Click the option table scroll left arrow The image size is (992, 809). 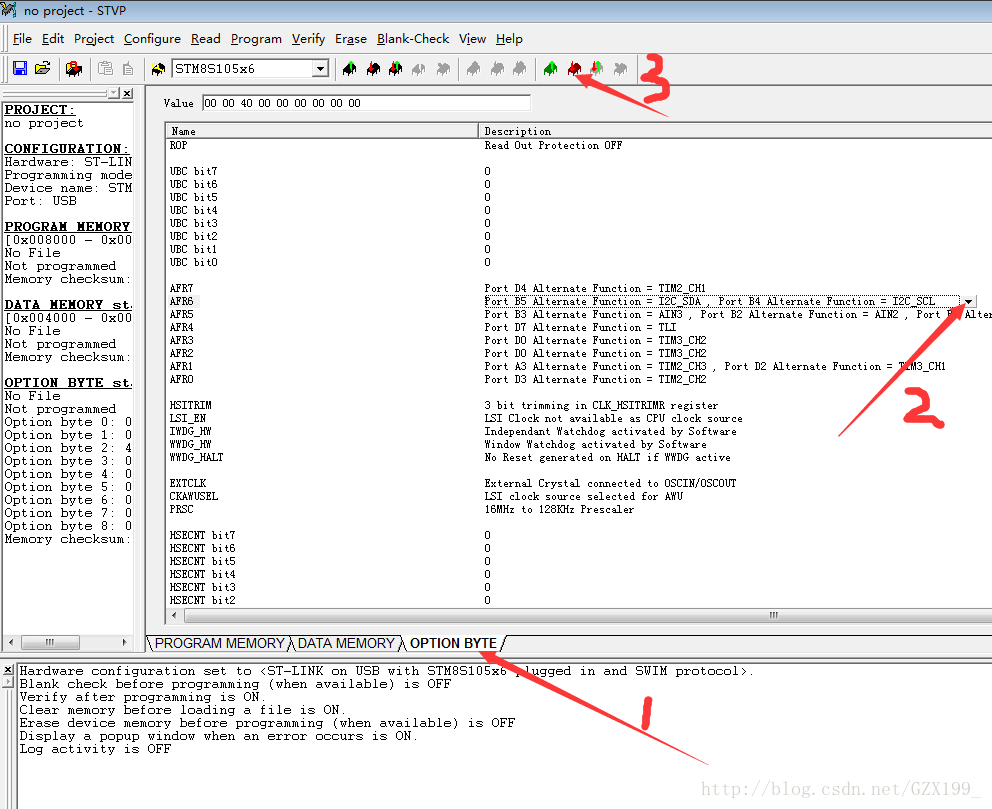[174, 615]
